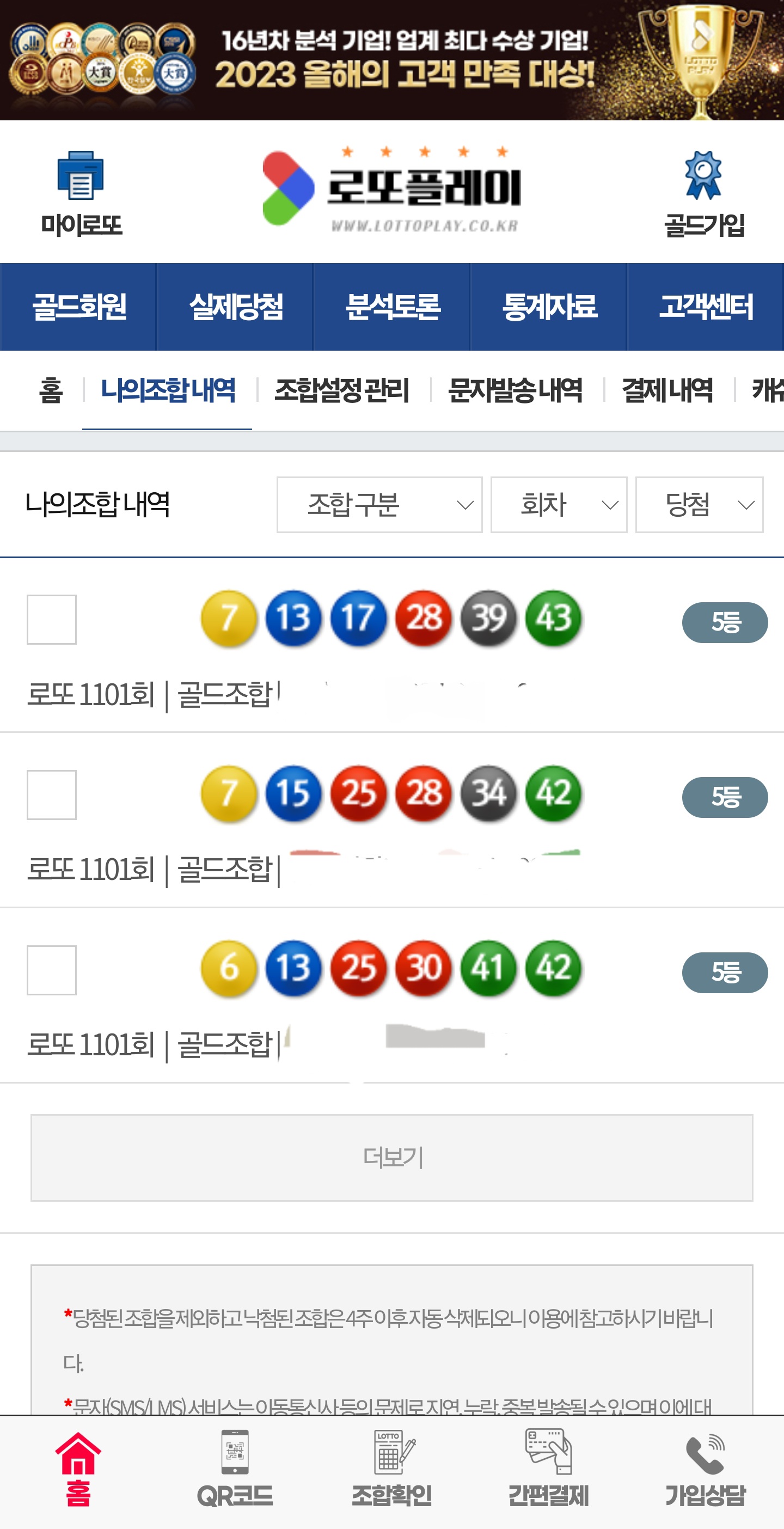Select checkbox beside combination 7 15 25 28 34 42

(x=52, y=795)
